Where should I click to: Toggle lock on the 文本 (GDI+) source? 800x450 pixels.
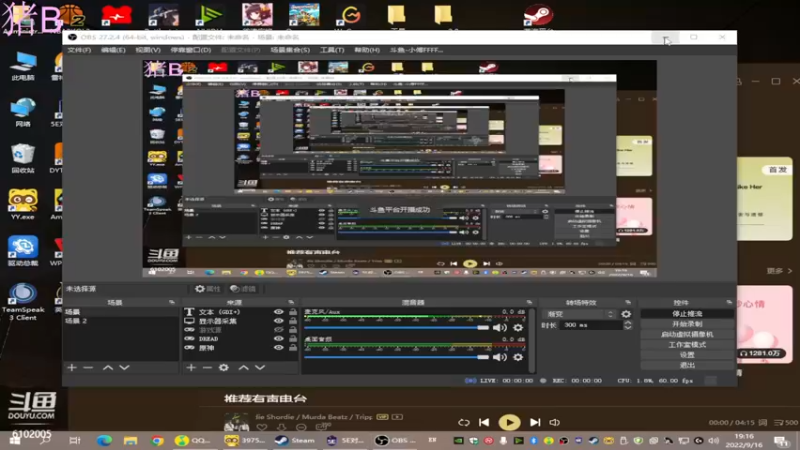click(x=293, y=312)
